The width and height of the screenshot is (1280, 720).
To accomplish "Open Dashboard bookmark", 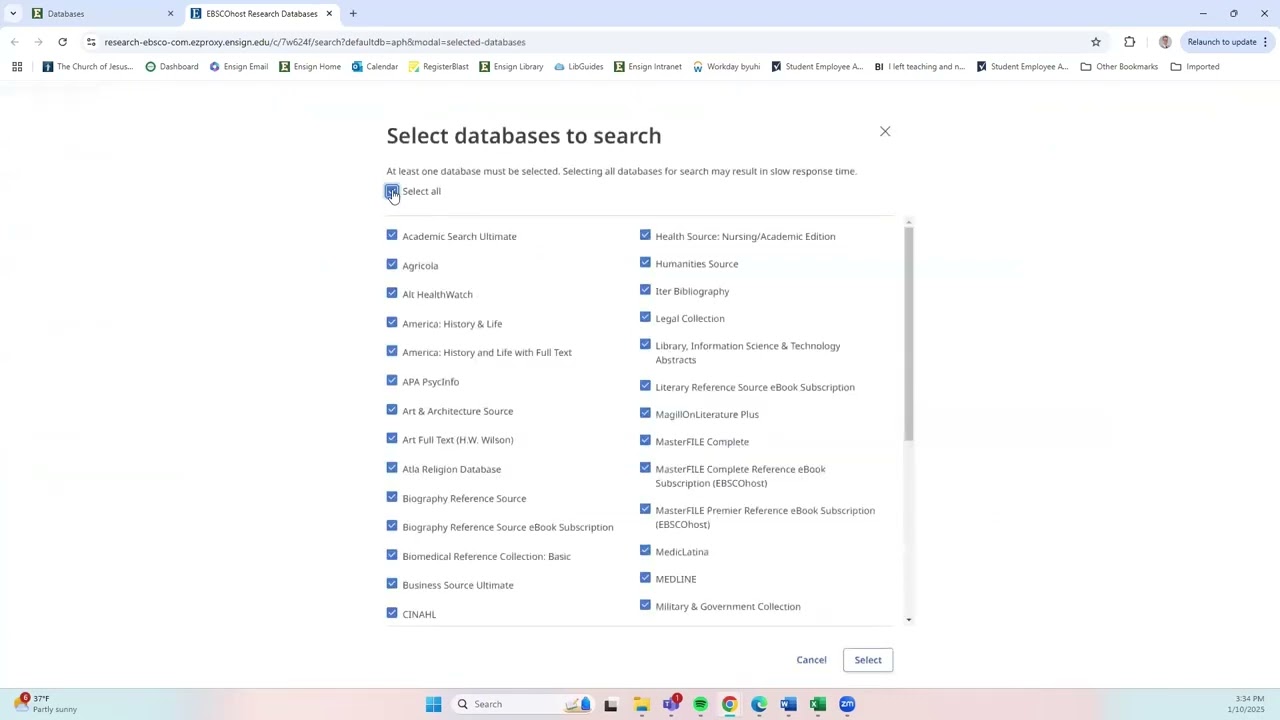I will point(172,67).
